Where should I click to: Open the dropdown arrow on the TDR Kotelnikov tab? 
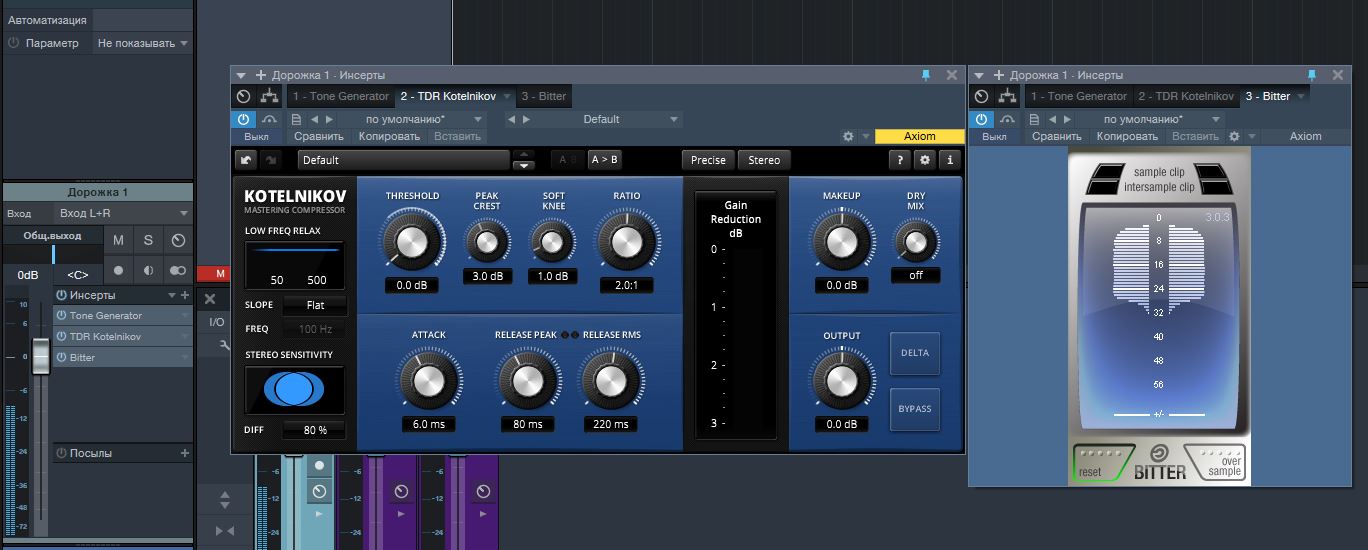pos(506,97)
